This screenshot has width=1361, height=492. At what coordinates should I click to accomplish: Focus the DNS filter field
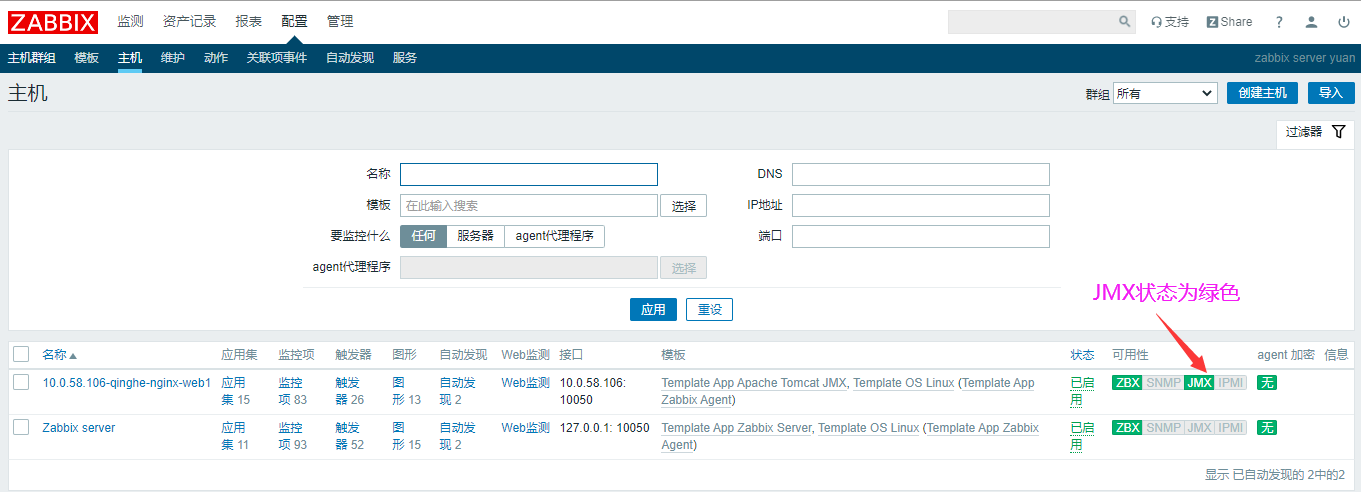coord(921,174)
